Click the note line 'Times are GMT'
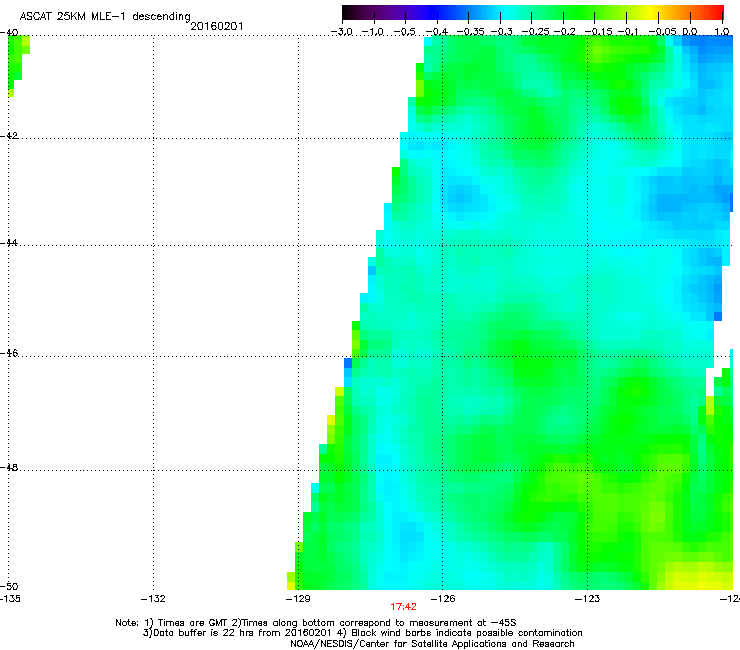 point(194,623)
